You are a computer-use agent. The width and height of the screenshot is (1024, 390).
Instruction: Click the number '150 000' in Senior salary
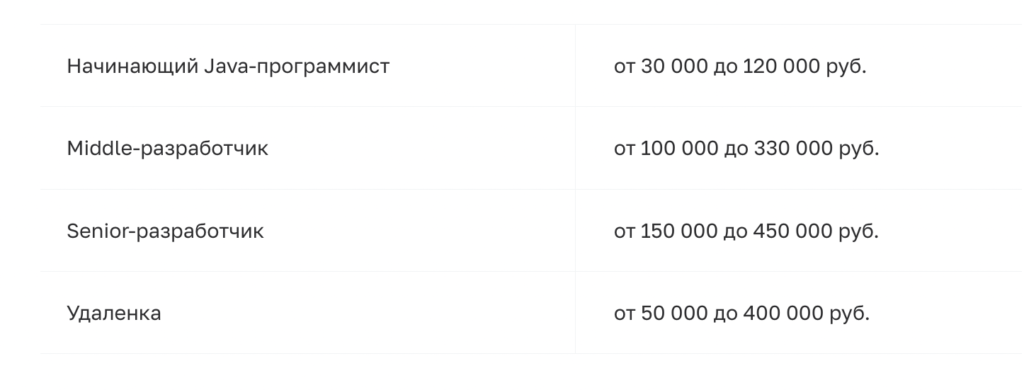[679, 231]
